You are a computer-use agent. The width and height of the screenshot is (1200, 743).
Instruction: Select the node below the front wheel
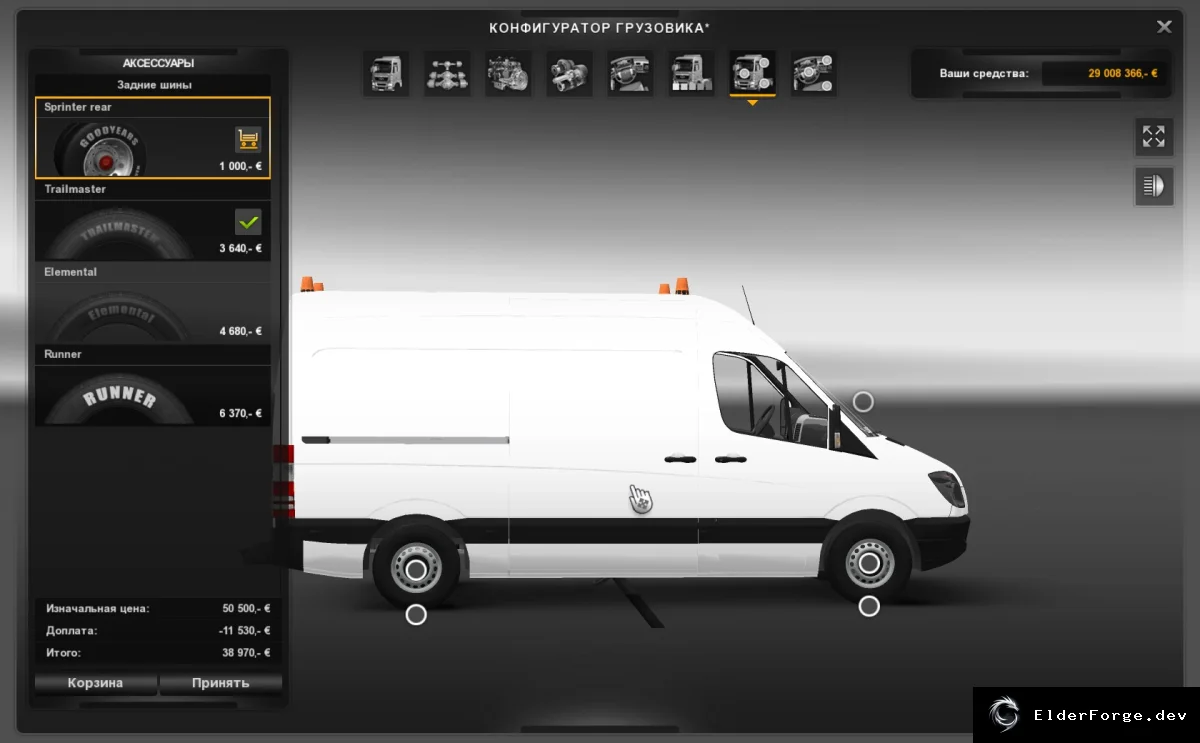click(x=869, y=606)
